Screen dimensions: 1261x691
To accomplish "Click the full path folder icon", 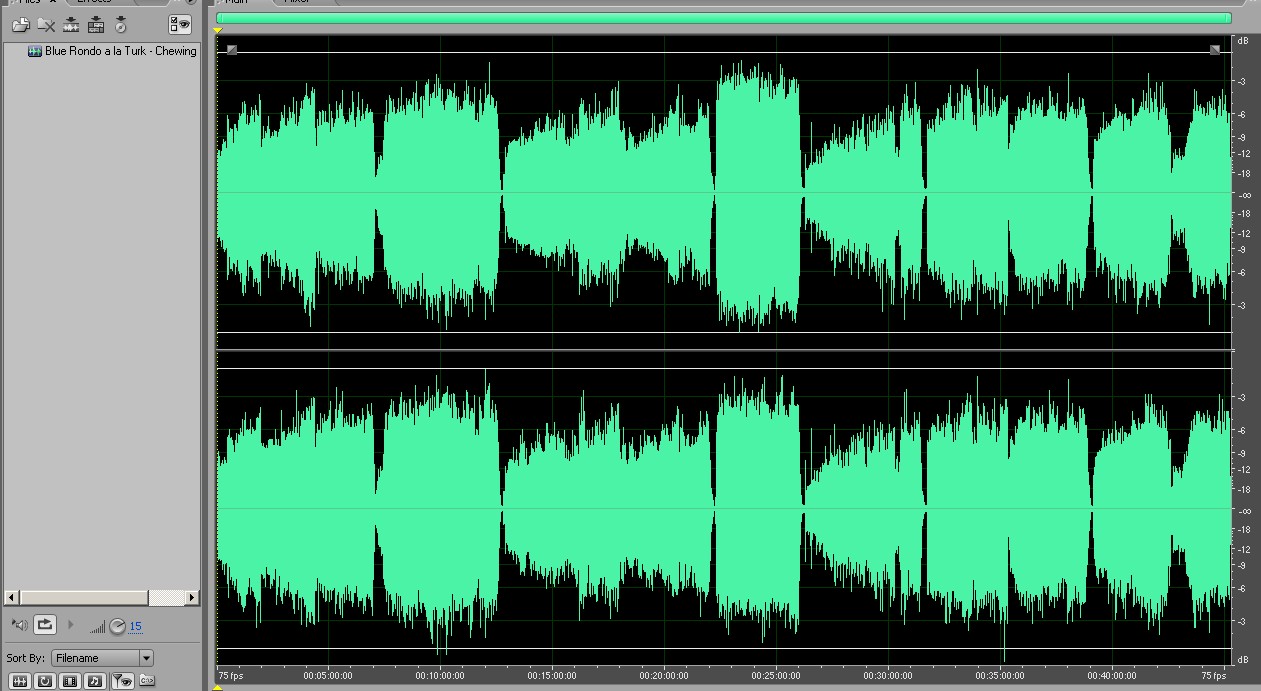I will point(147,681).
